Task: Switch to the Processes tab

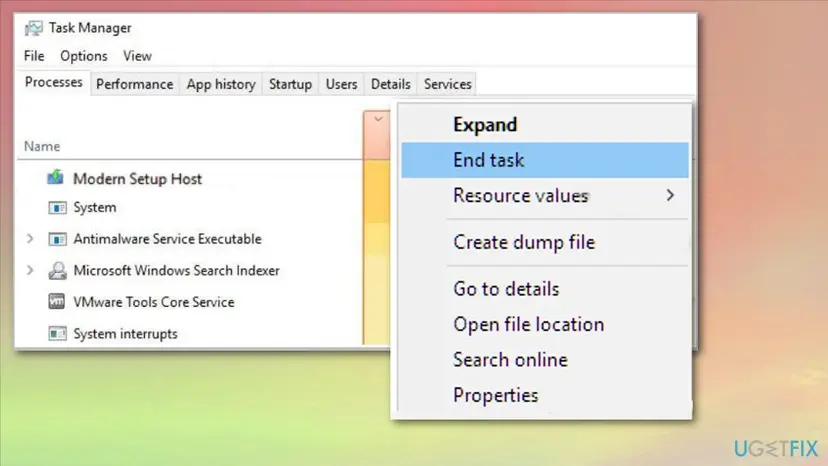Action: click(53, 82)
